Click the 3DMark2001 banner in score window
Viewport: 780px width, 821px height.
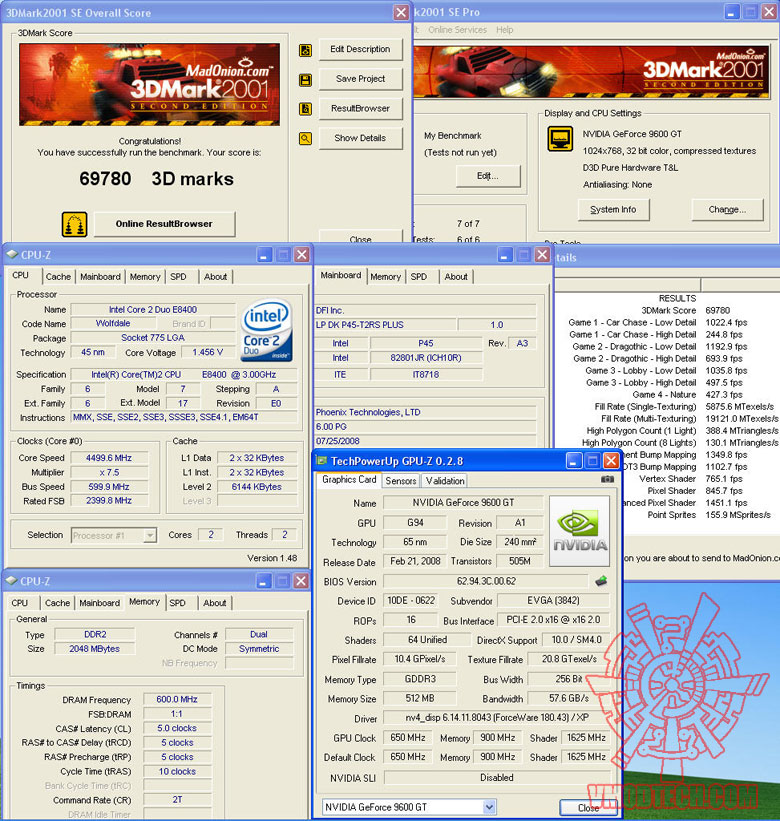[x=150, y=84]
